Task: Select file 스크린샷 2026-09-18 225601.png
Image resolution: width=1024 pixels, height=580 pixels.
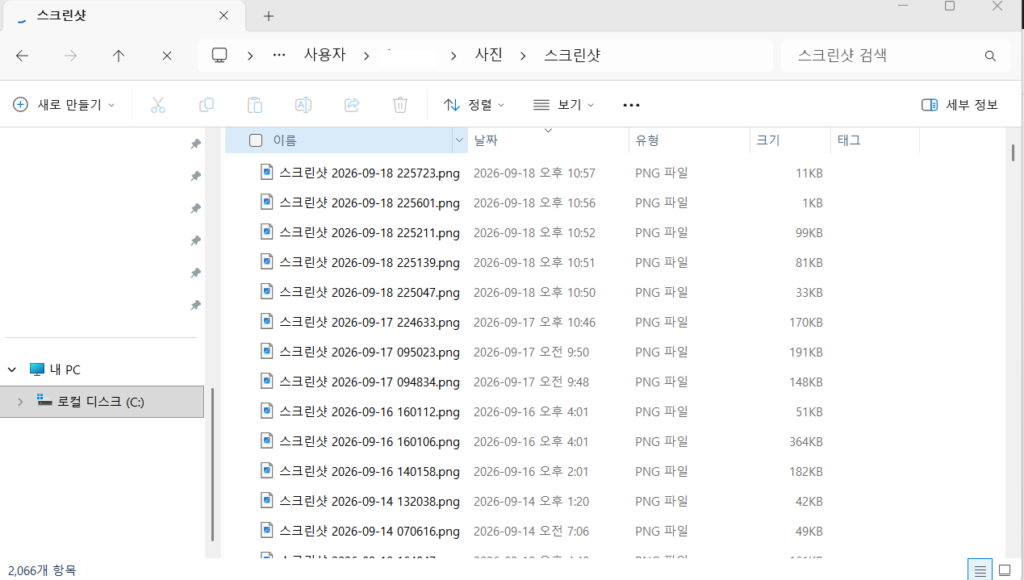Action: 370,203
